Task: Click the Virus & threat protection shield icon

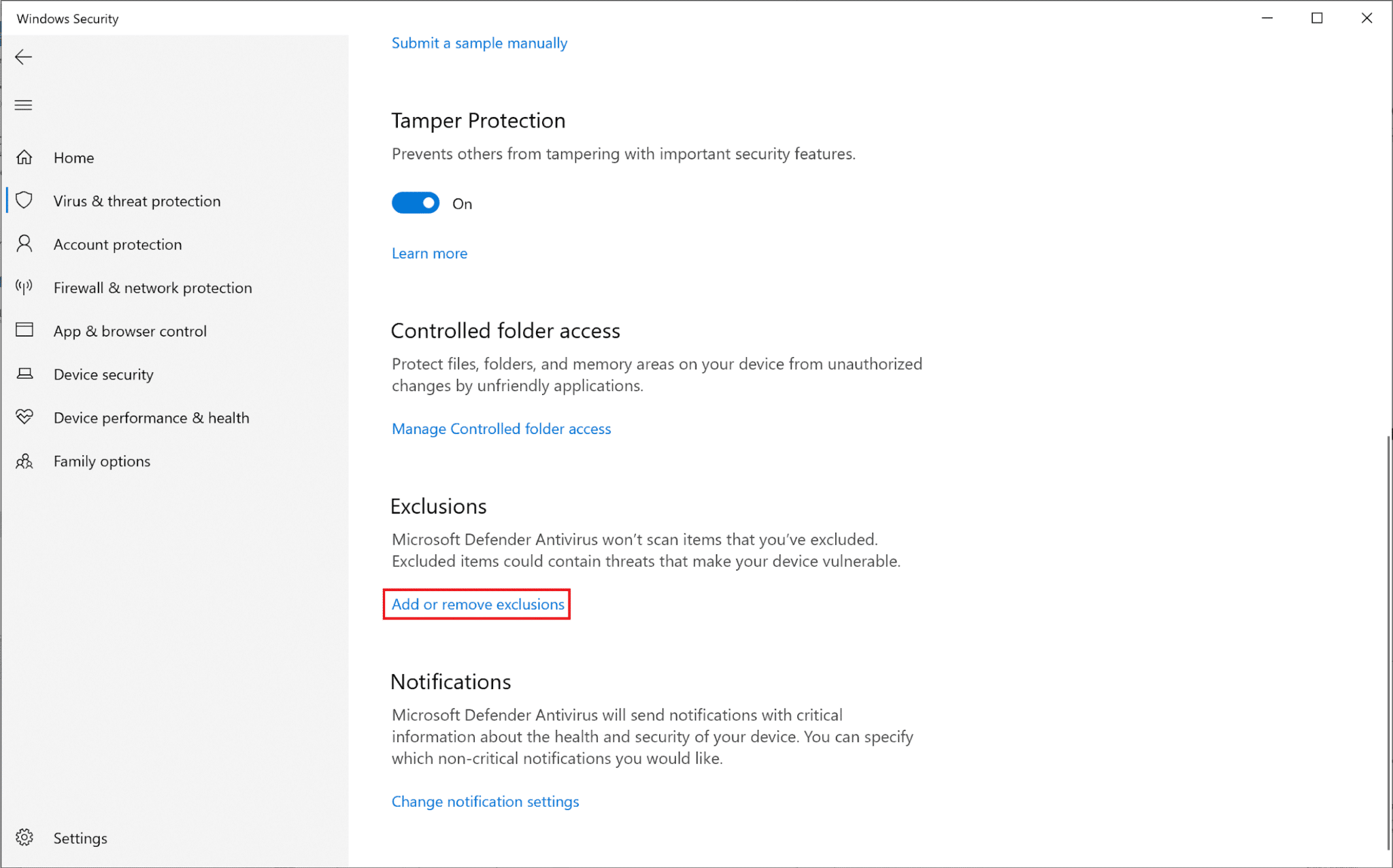Action: pos(24,200)
